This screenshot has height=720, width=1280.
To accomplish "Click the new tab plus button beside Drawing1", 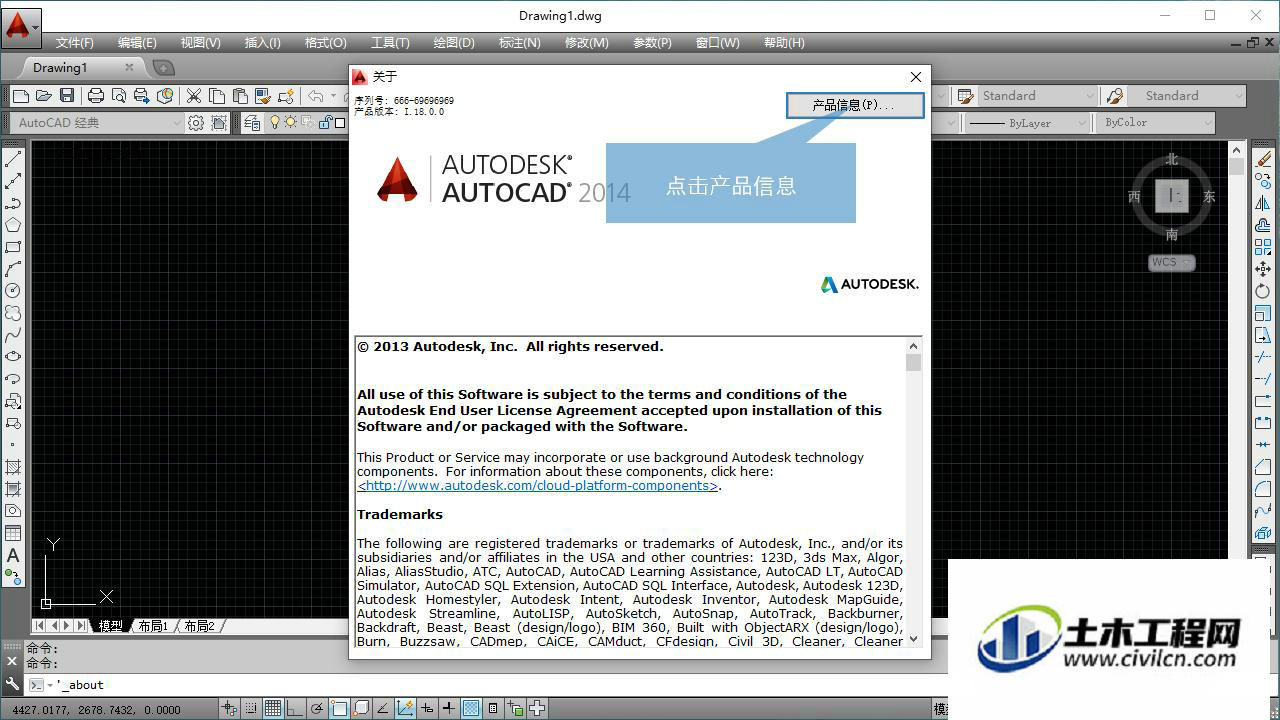I will 163,68.
